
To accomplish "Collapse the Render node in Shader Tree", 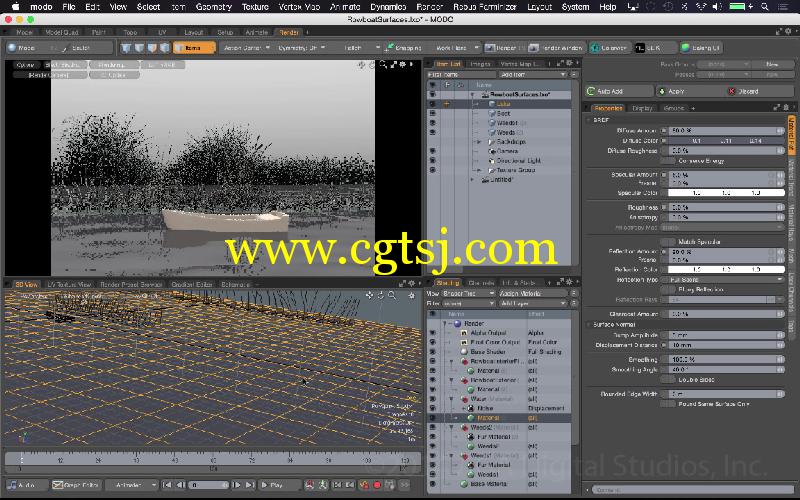I will [x=445, y=323].
